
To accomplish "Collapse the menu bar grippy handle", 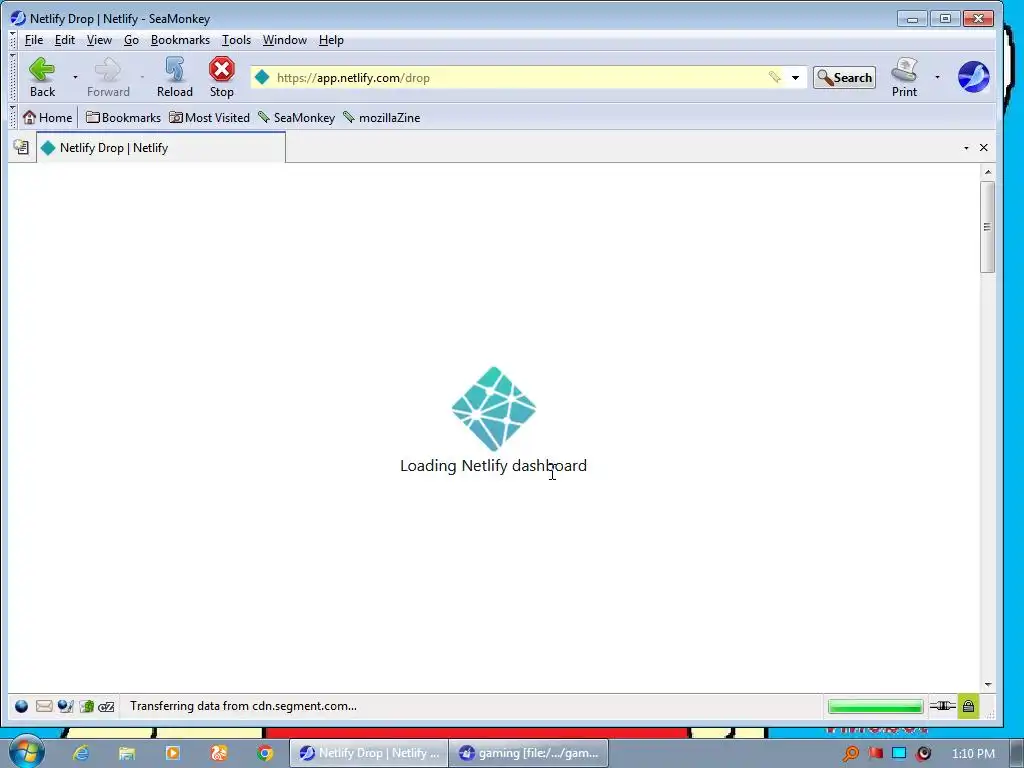I will point(12,40).
